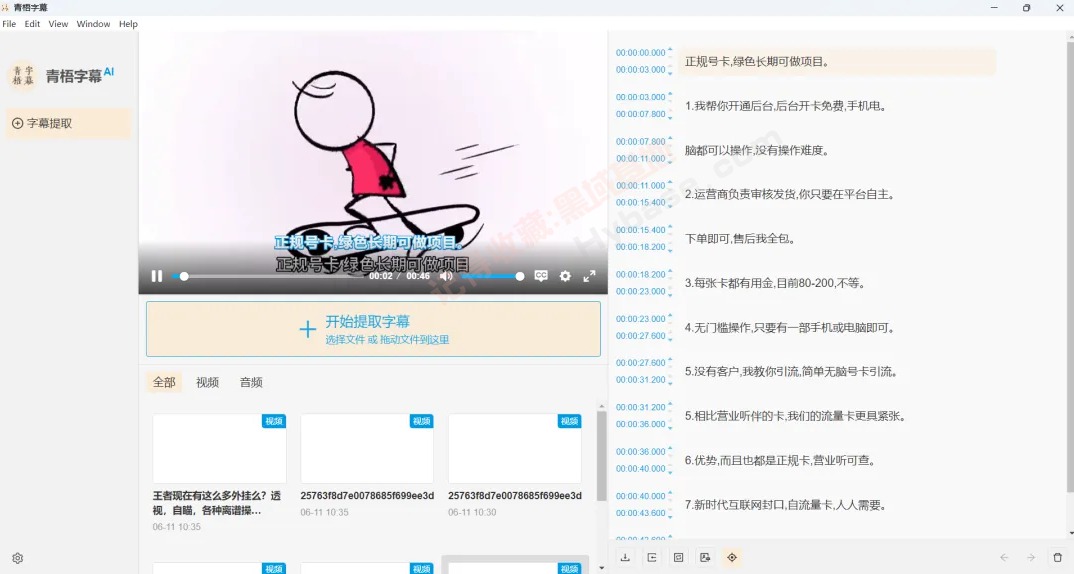
Task: Click the import arrow icon in subtitle toolbar
Action: 652,558
